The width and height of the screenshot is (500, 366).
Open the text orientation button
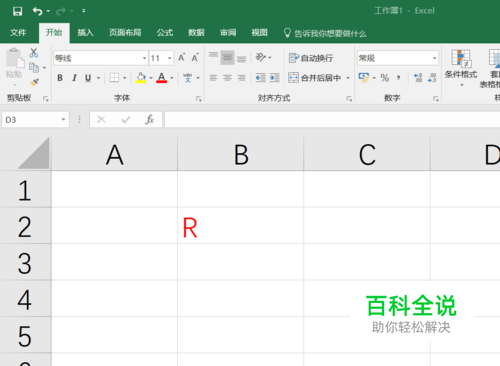coord(261,57)
